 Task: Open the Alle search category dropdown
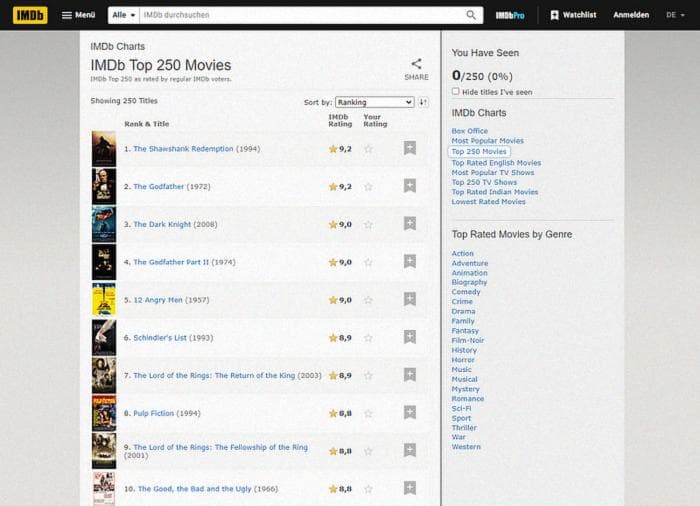click(124, 15)
